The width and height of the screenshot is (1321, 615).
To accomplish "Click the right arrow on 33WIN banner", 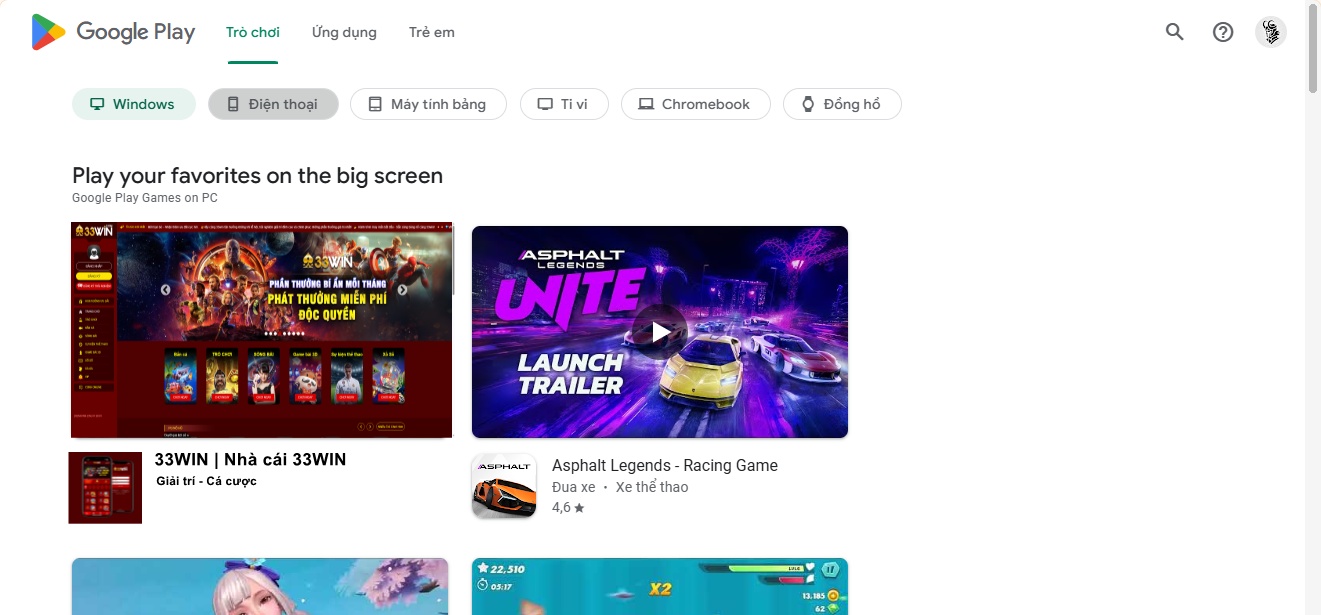I will [402, 290].
